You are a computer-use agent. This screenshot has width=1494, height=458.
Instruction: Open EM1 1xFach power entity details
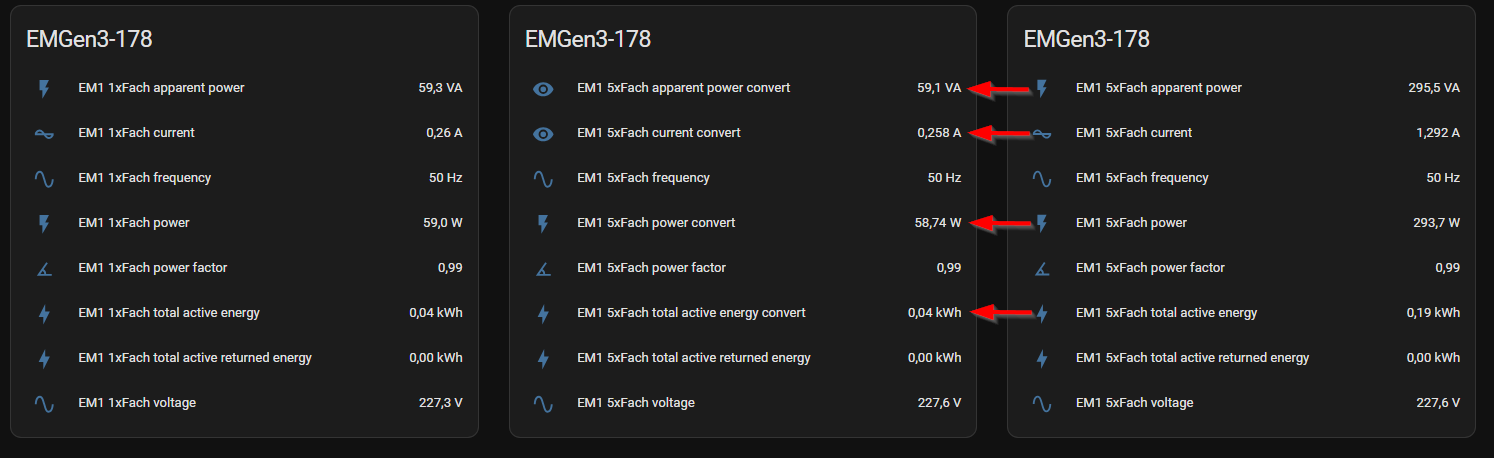[x=245, y=223]
